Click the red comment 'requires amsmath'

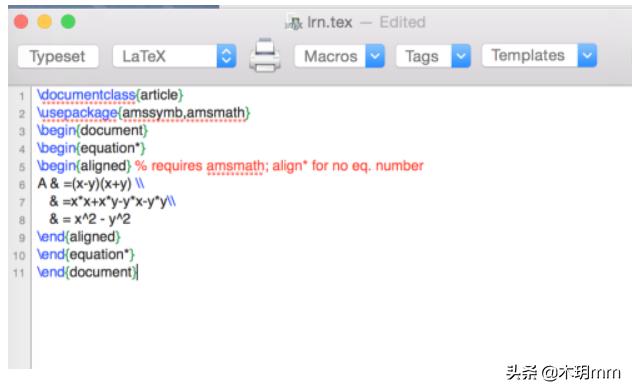[208, 166]
